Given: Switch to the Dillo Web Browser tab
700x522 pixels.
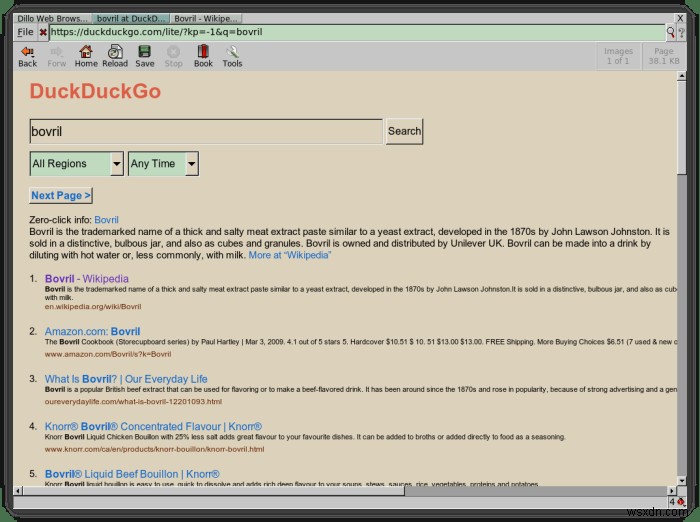Looking at the screenshot, I should coord(52,18).
